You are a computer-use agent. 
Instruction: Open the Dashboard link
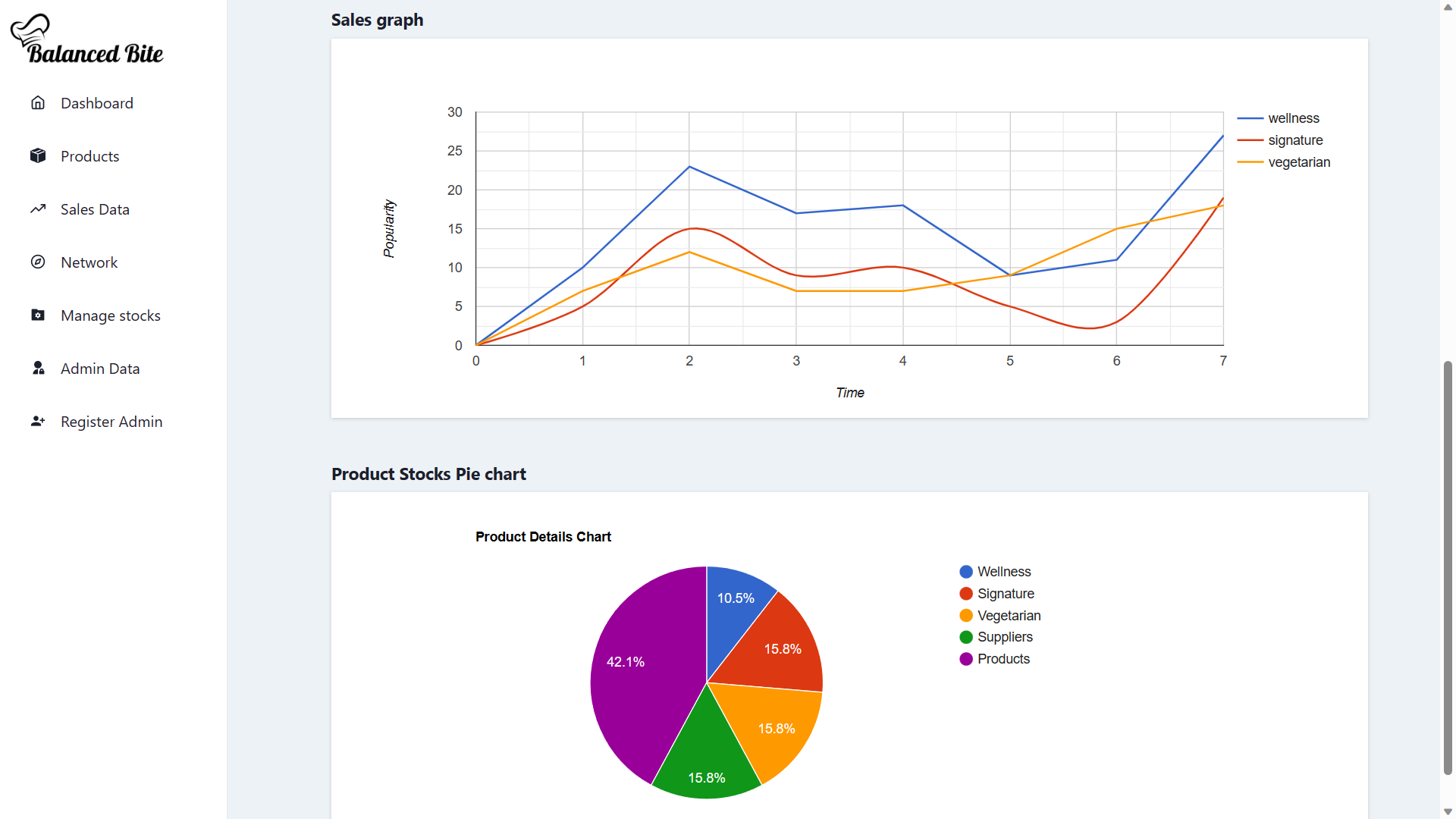click(x=97, y=102)
